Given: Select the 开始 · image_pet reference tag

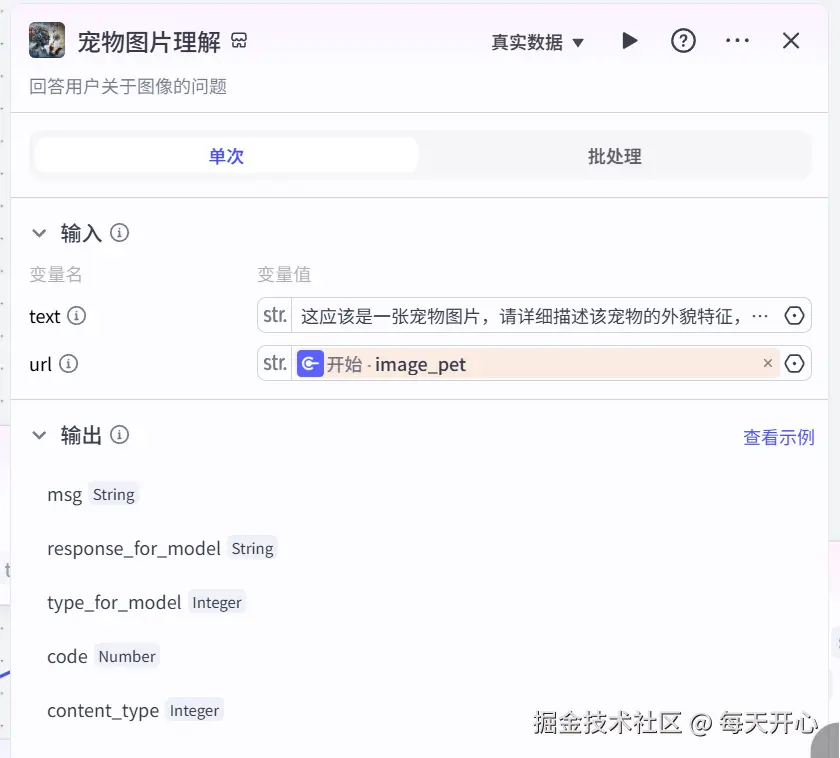Looking at the screenshot, I should coord(537,364).
